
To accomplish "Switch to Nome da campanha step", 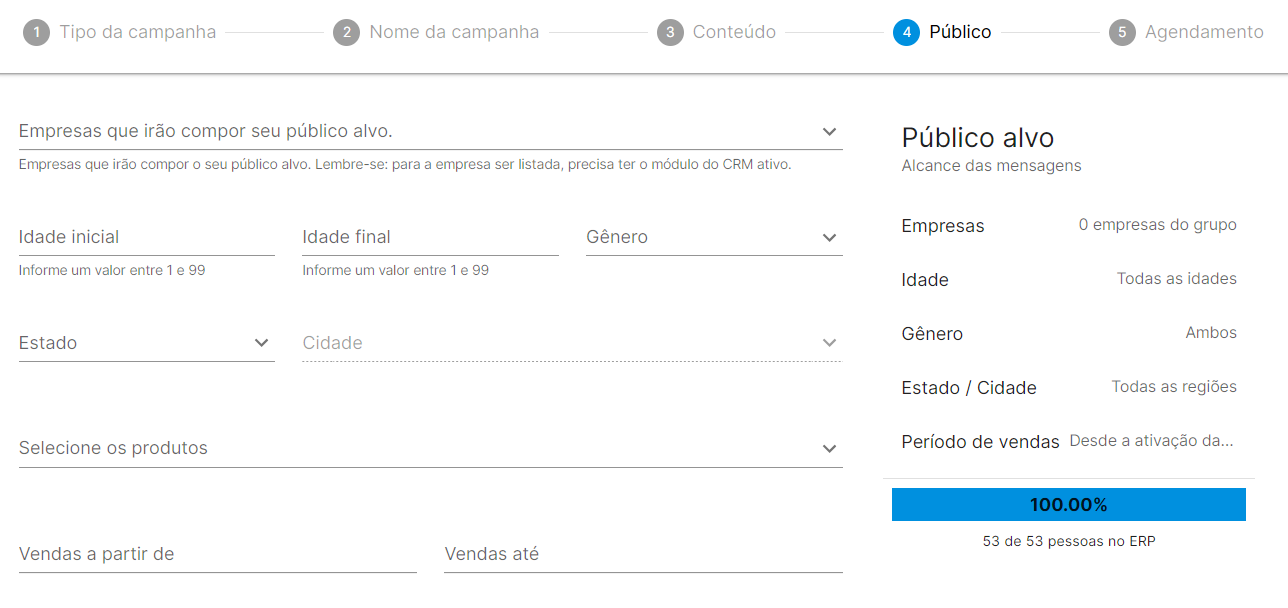I will 454,32.
